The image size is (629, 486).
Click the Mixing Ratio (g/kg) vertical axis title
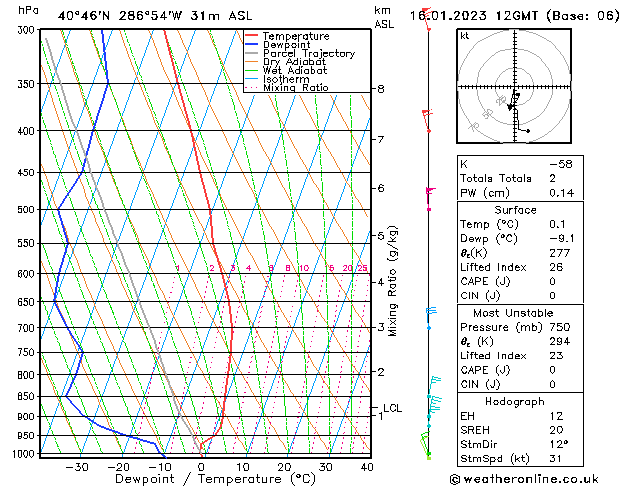click(x=392, y=281)
